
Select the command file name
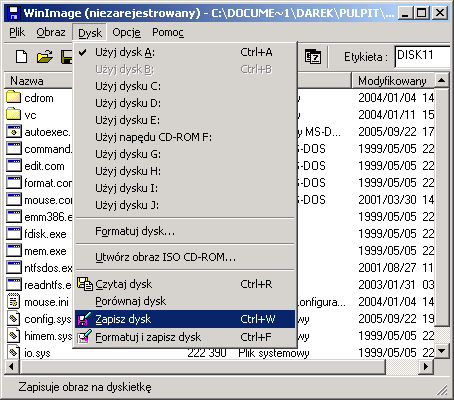(48, 149)
